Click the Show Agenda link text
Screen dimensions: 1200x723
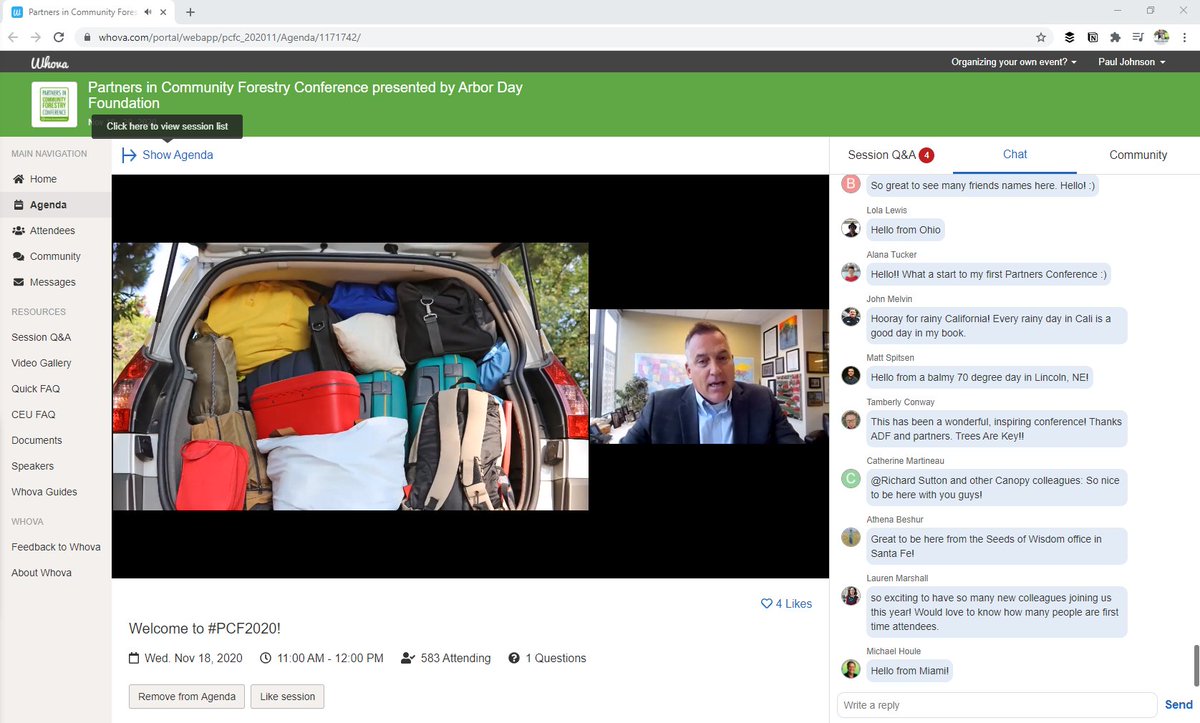point(178,155)
